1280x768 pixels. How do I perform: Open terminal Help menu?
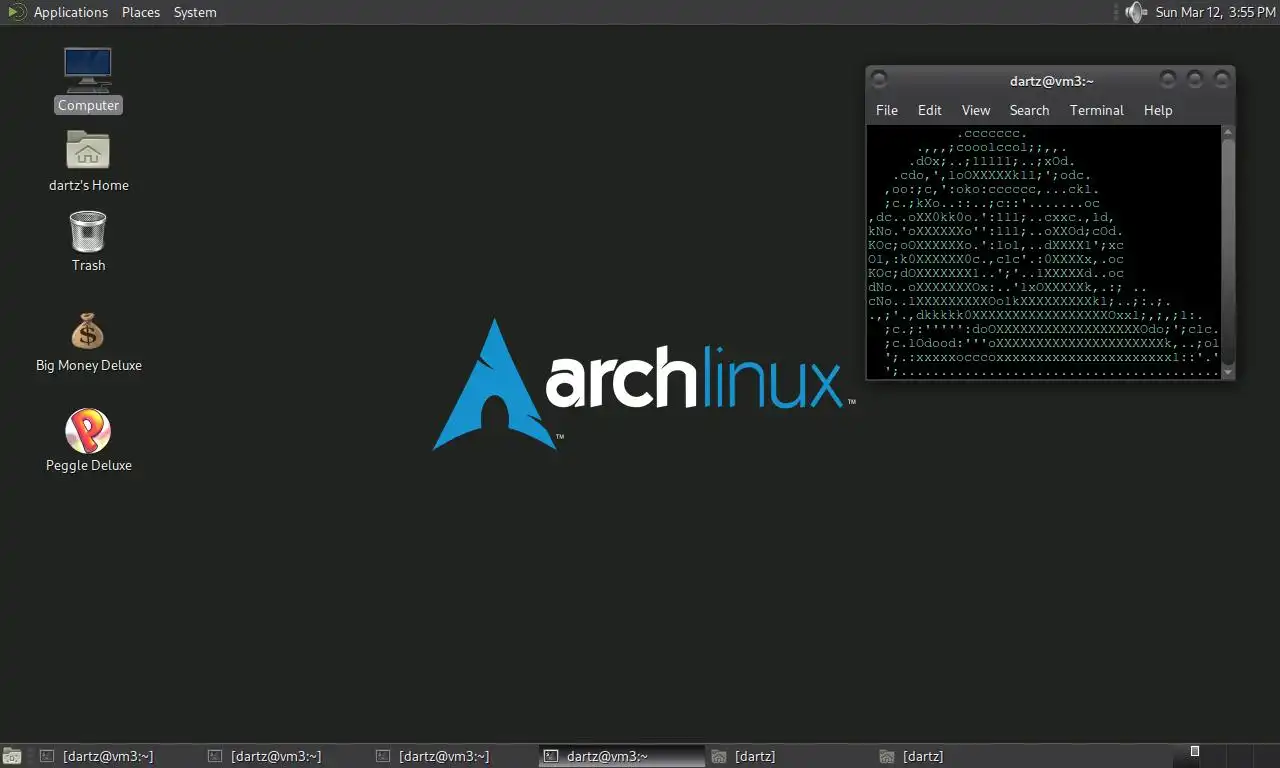(1158, 110)
